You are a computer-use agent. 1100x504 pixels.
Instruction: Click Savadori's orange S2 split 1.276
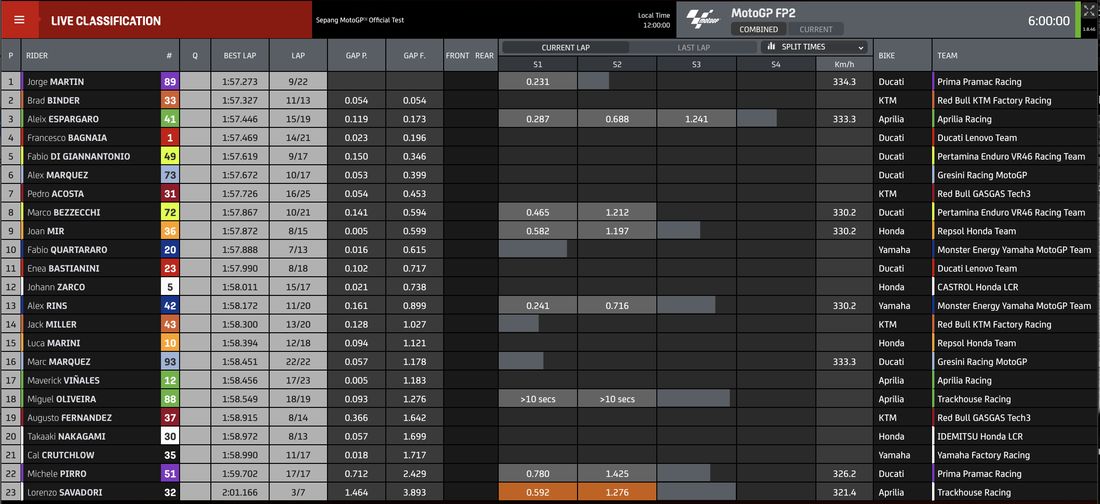[617, 492]
